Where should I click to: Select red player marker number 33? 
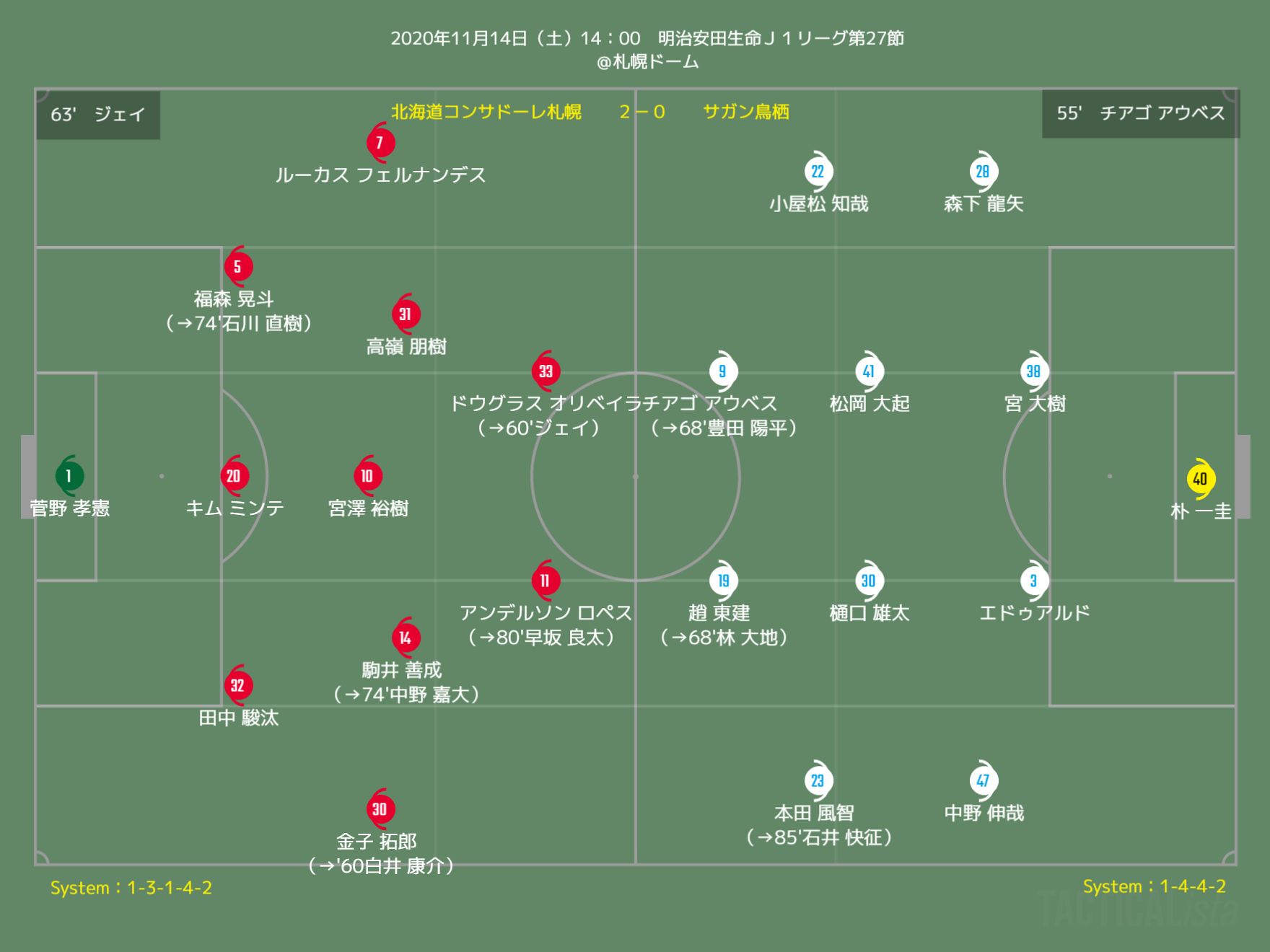546,371
